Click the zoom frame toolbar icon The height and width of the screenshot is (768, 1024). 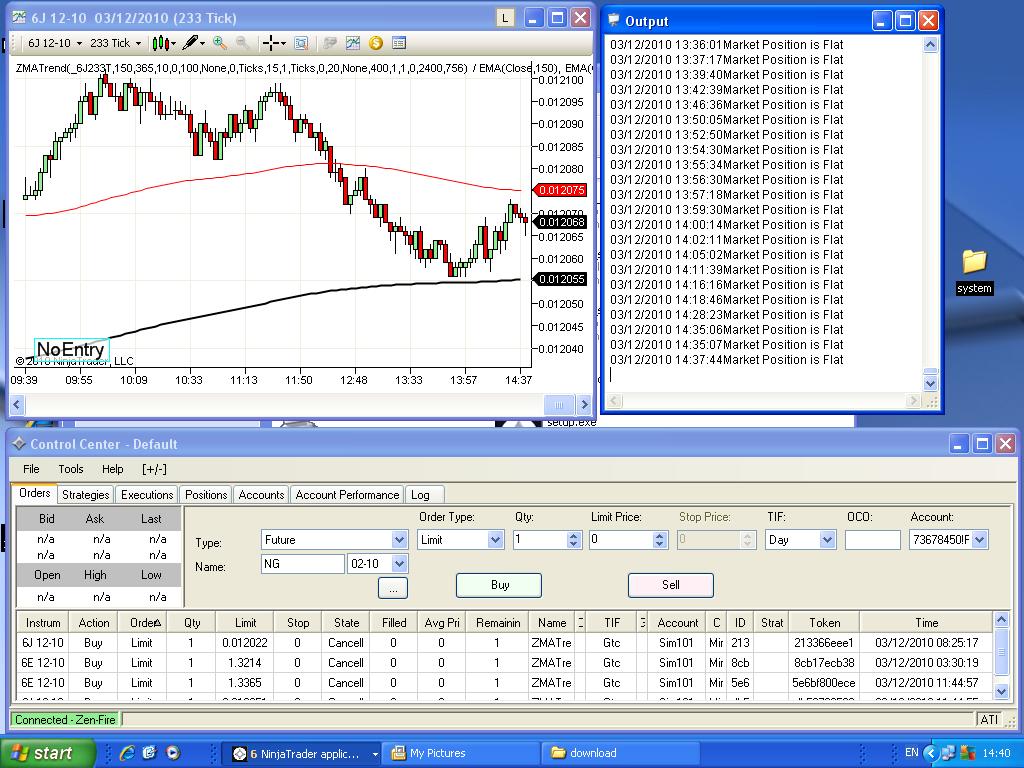coord(301,43)
